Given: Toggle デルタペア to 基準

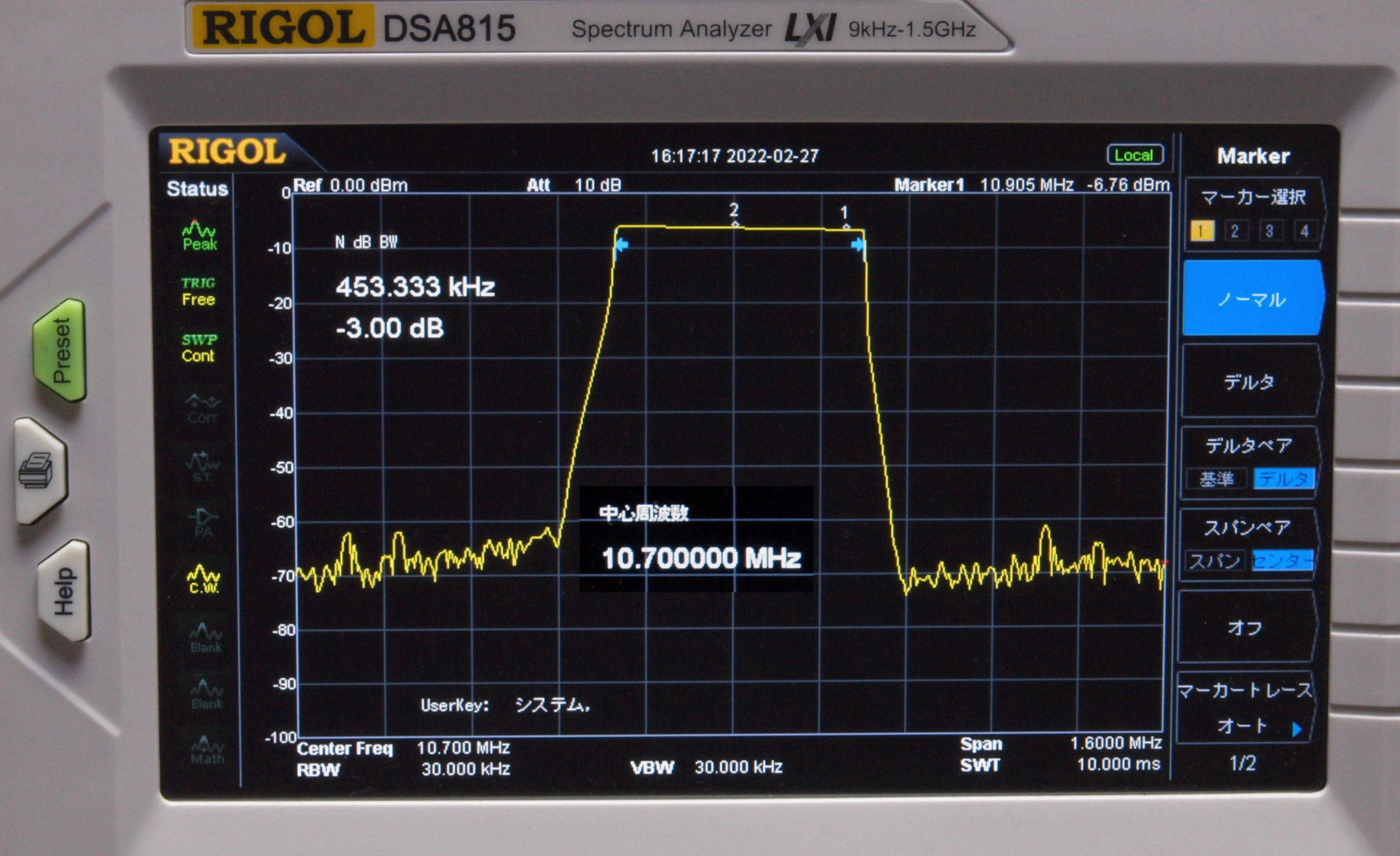Looking at the screenshot, I should (x=1216, y=479).
